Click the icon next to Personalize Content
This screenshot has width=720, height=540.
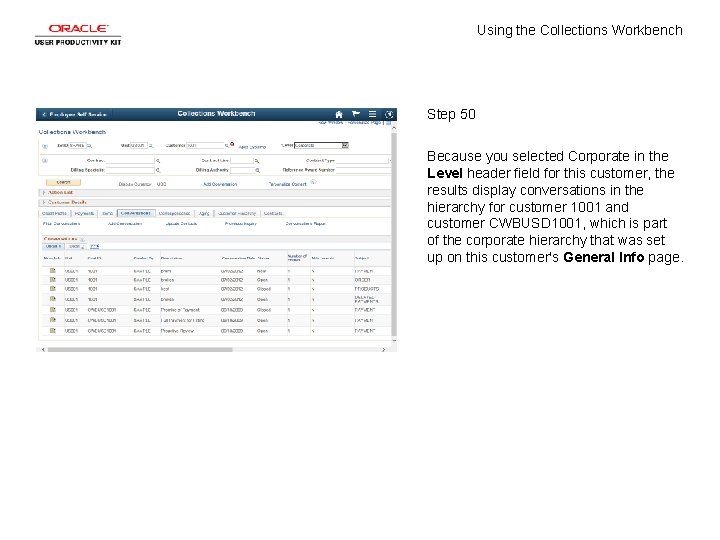point(314,182)
